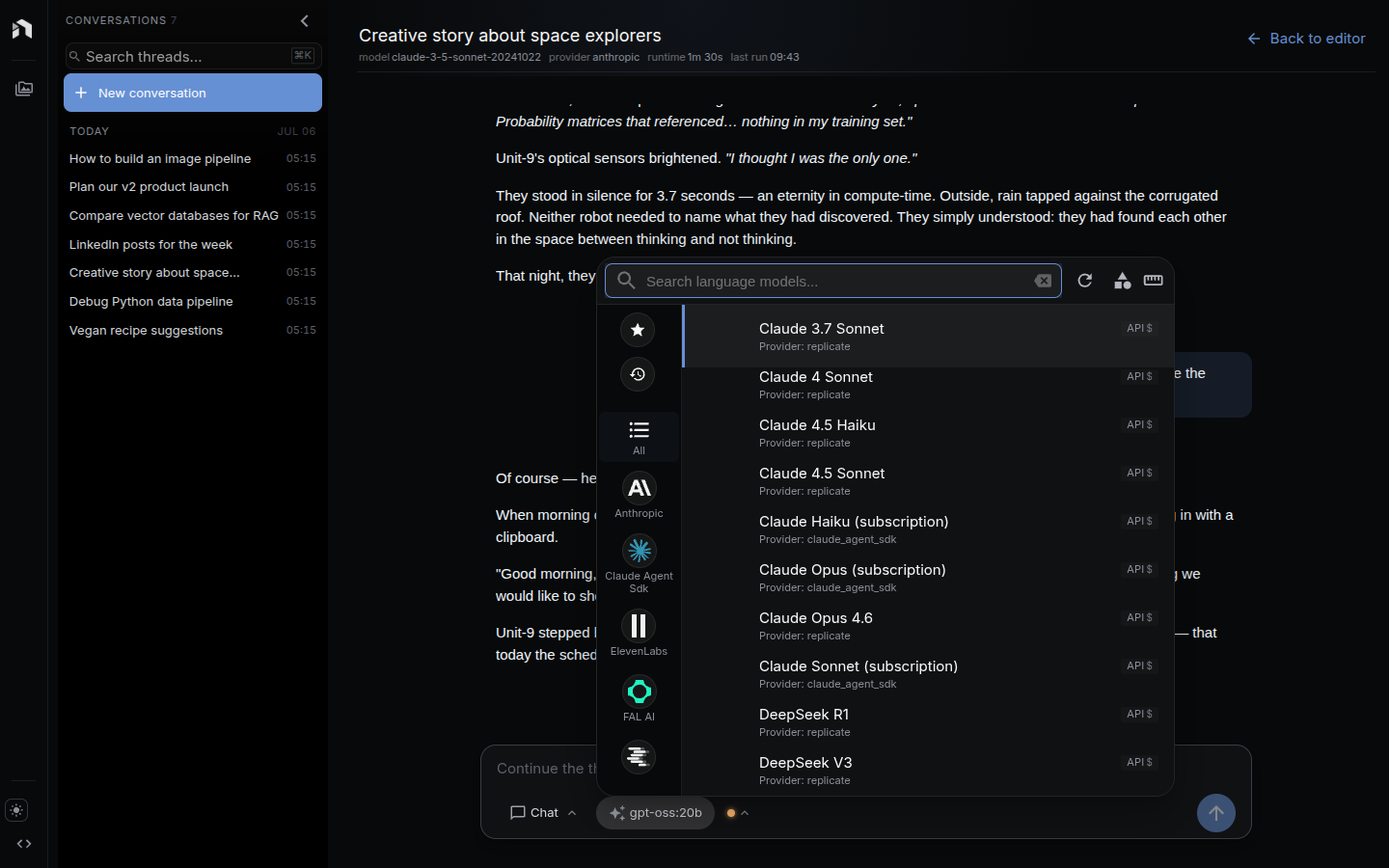
Task: Open the gpt-oss:20b model selector
Action: point(656,813)
